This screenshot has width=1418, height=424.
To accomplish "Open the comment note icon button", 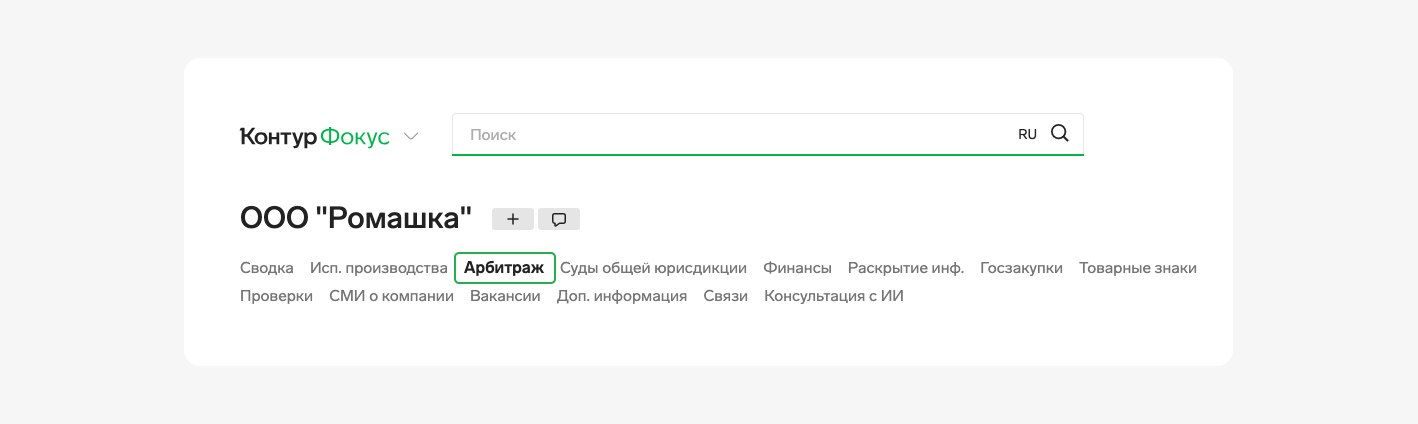I will [x=559, y=219].
